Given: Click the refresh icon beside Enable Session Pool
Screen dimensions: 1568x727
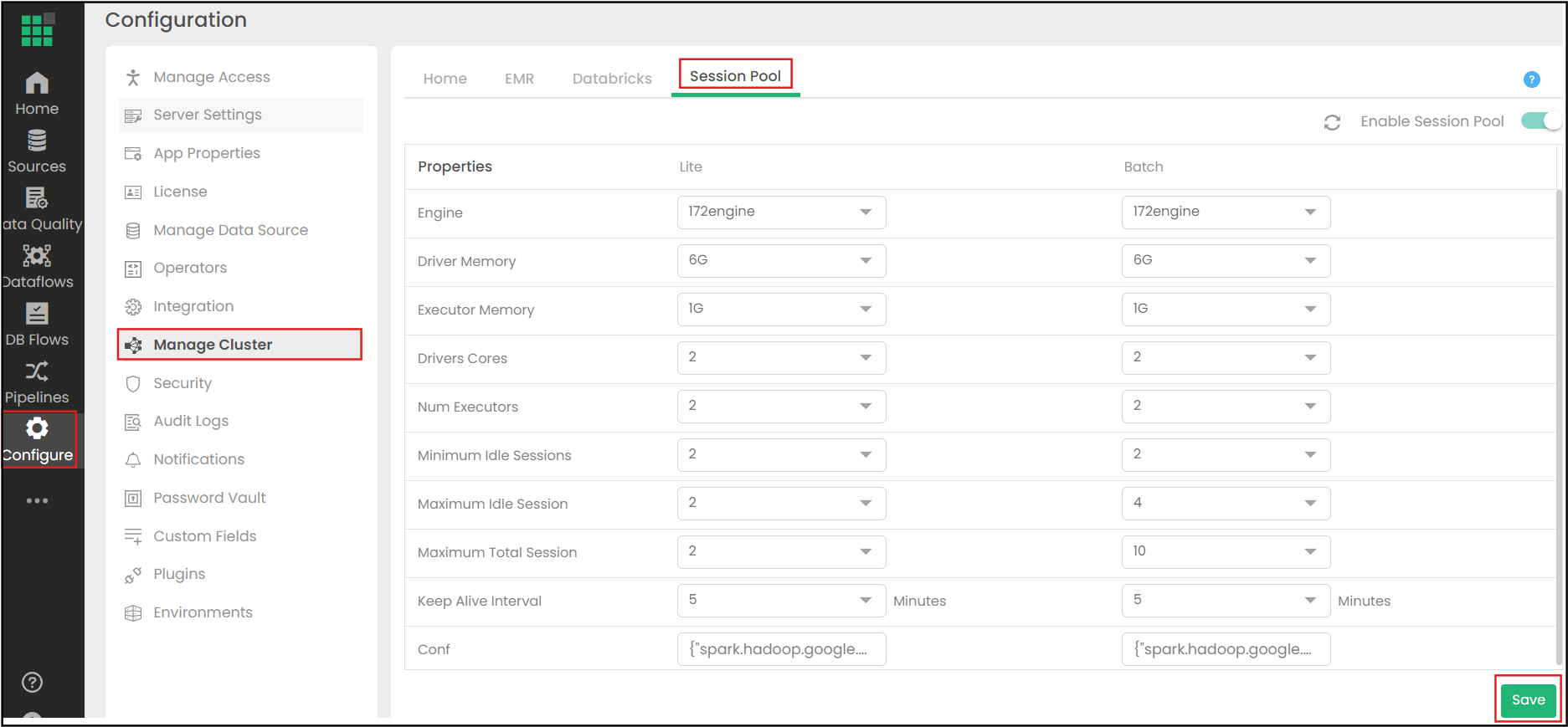Looking at the screenshot, I should (1332, 122).
